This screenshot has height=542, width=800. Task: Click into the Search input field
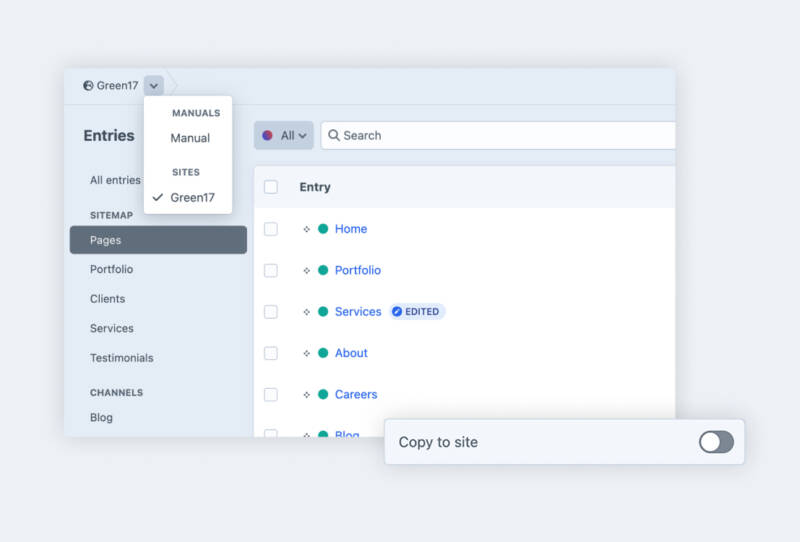(x=500, y=136)
